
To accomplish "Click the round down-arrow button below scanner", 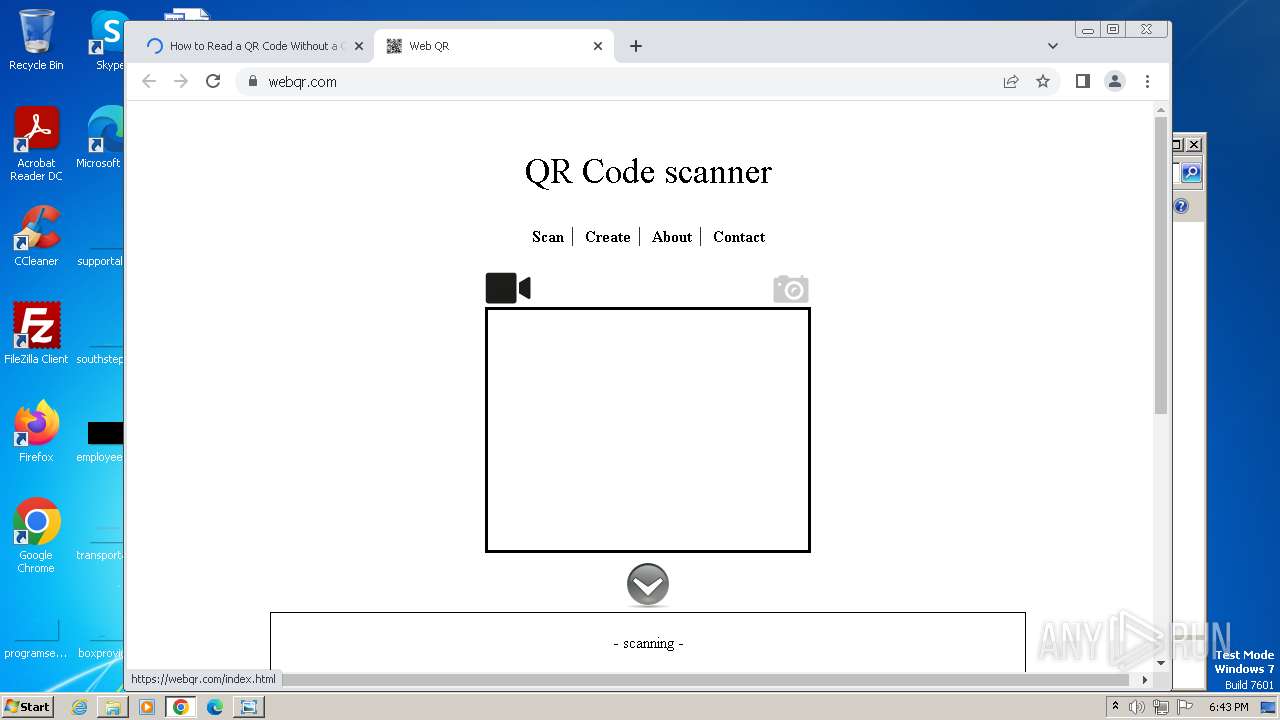I will click(648, 585).
